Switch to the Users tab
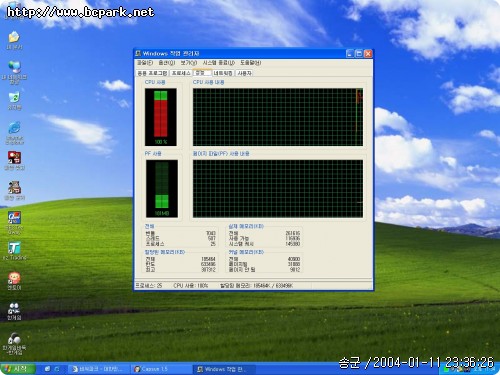The width and height of the screenshot is (500, 375). tap(244, 73)
